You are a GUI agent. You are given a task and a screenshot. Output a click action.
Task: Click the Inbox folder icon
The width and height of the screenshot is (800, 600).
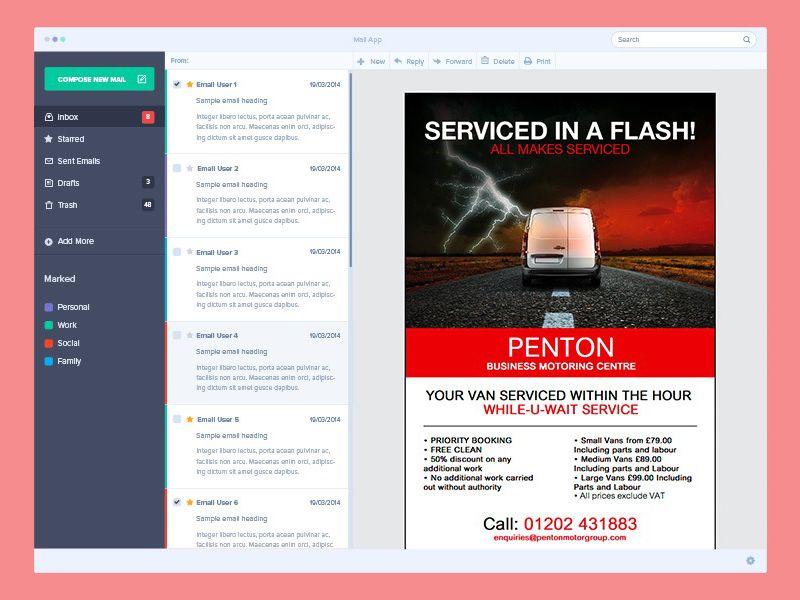pos(49,117)
